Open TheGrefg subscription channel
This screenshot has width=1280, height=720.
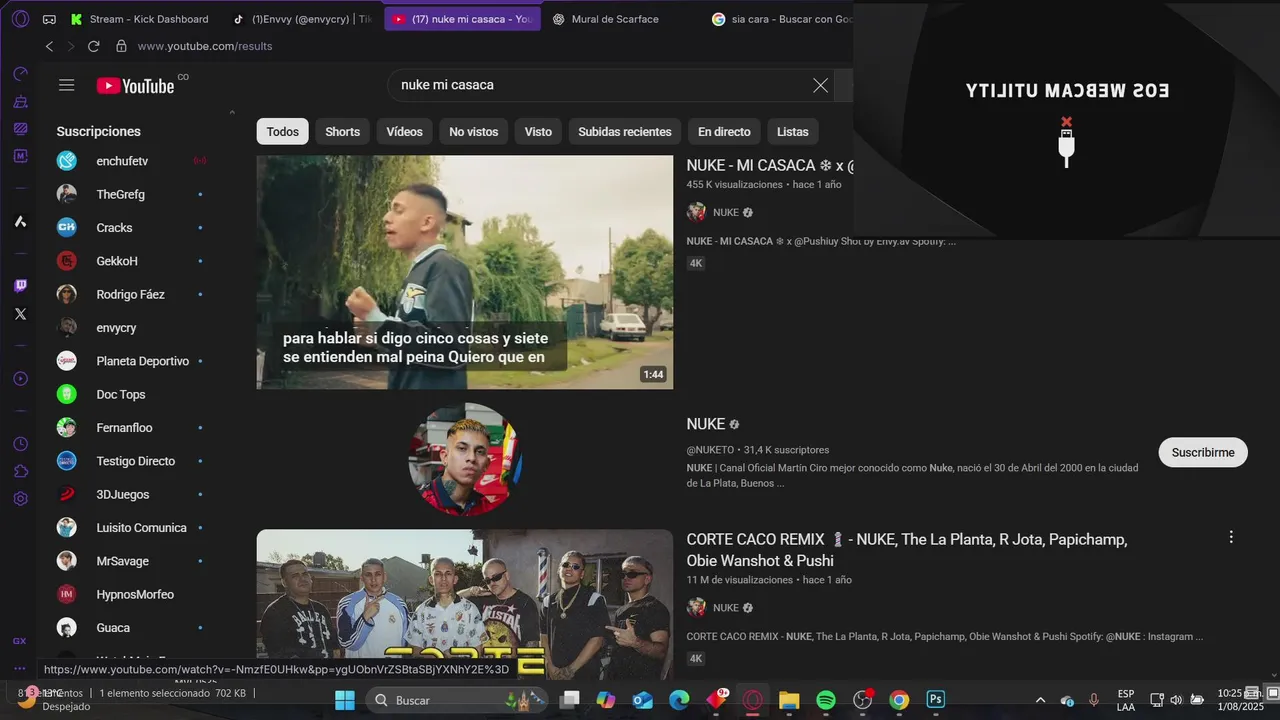(x=121, y=194)
